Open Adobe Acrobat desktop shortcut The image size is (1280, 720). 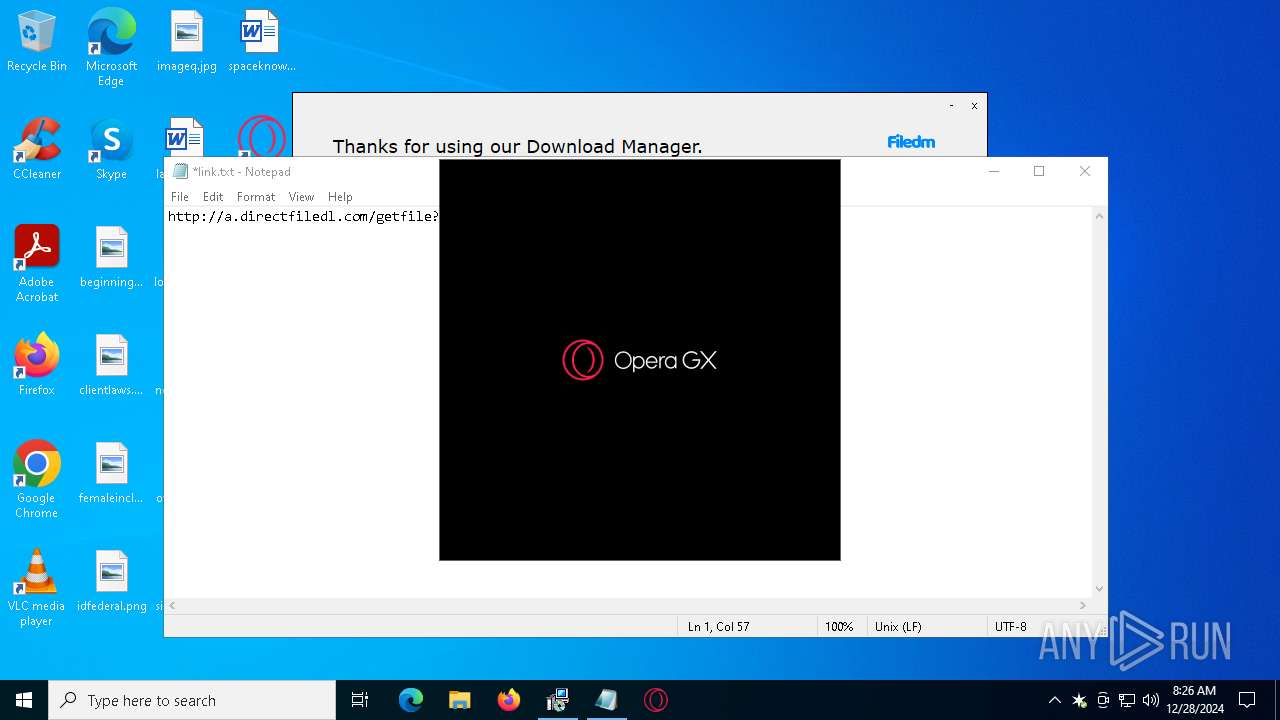pos(37,264)
